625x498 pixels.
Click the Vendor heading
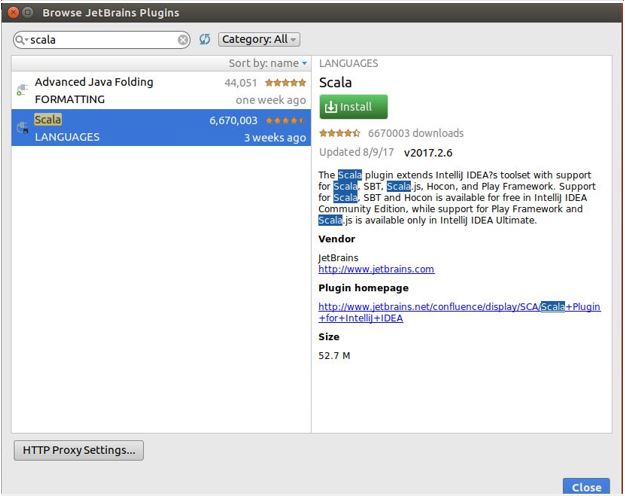tap(337, 239)
